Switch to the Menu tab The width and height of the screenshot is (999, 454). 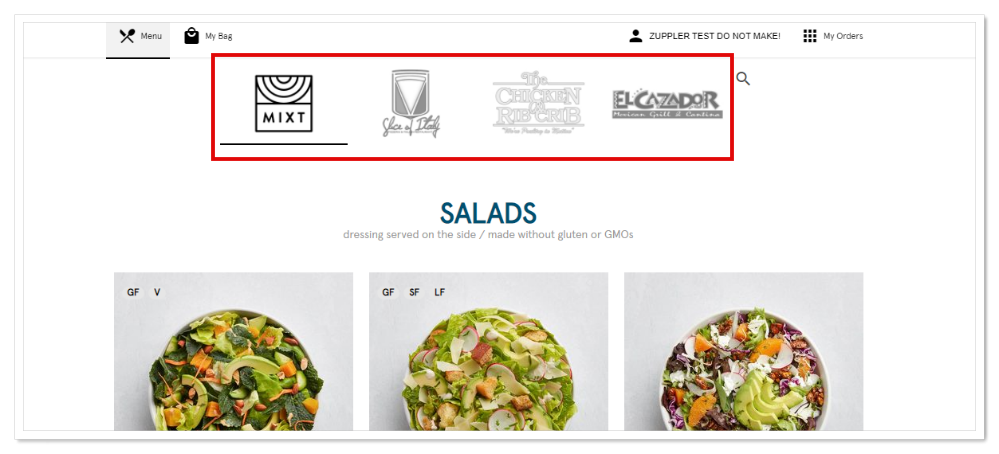[138, 36]
